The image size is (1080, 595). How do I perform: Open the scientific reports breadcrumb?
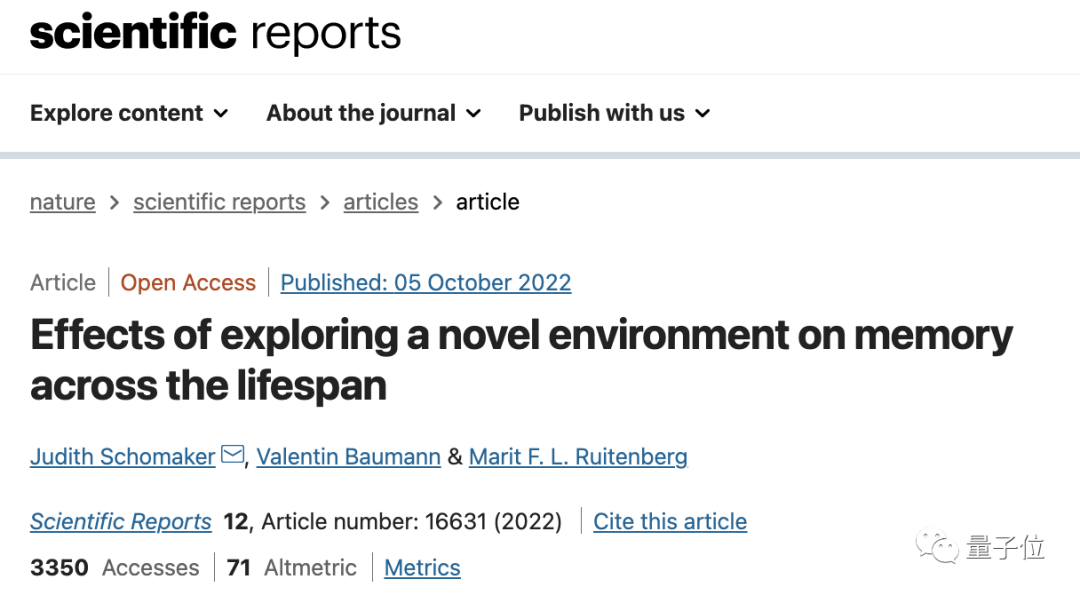219,202
